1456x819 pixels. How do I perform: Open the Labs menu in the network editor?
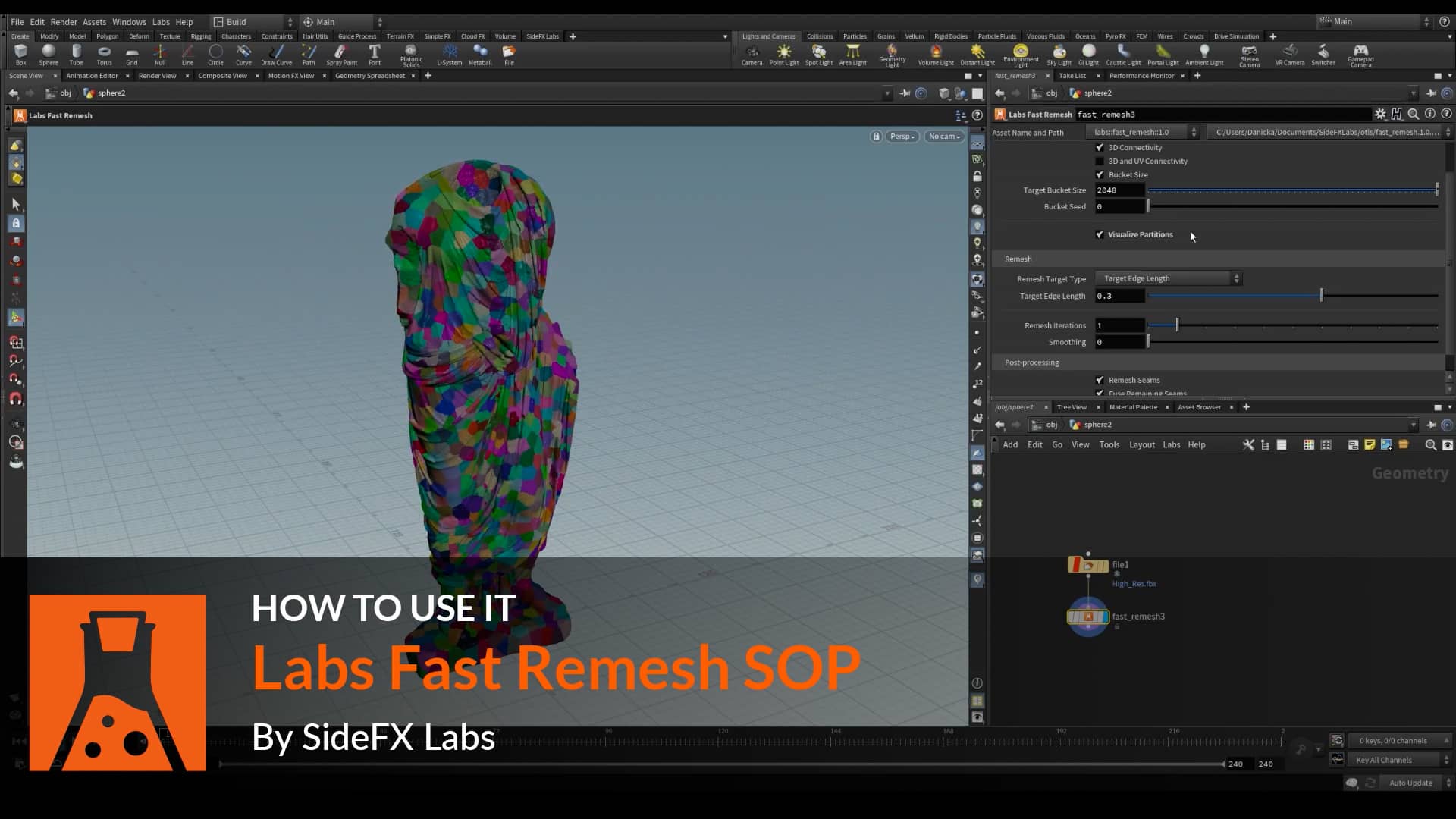point(1172,444)
